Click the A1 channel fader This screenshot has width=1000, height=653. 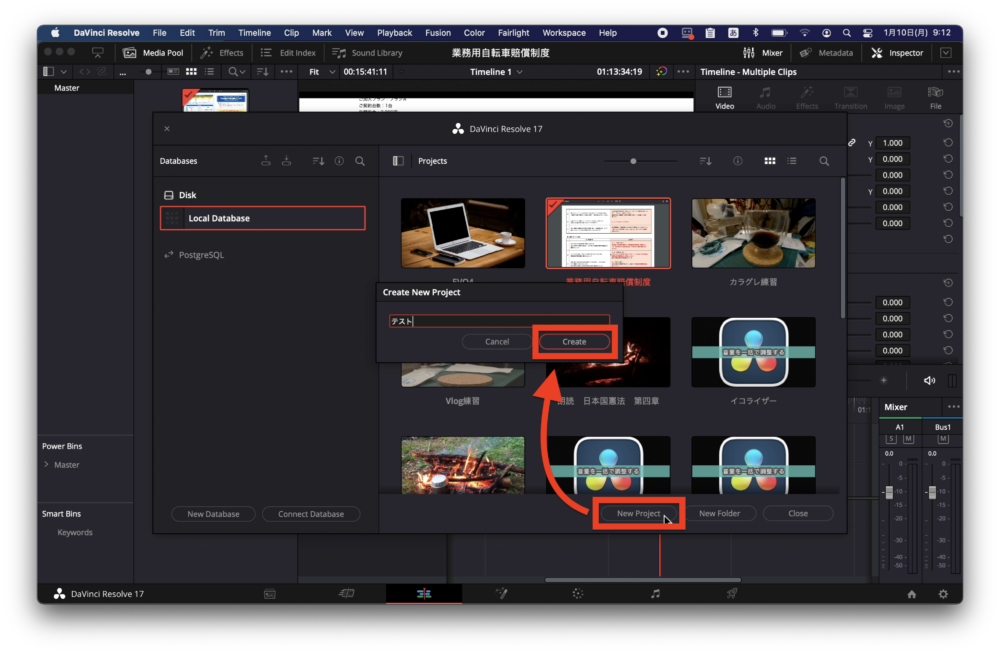(x=889, y=492)
